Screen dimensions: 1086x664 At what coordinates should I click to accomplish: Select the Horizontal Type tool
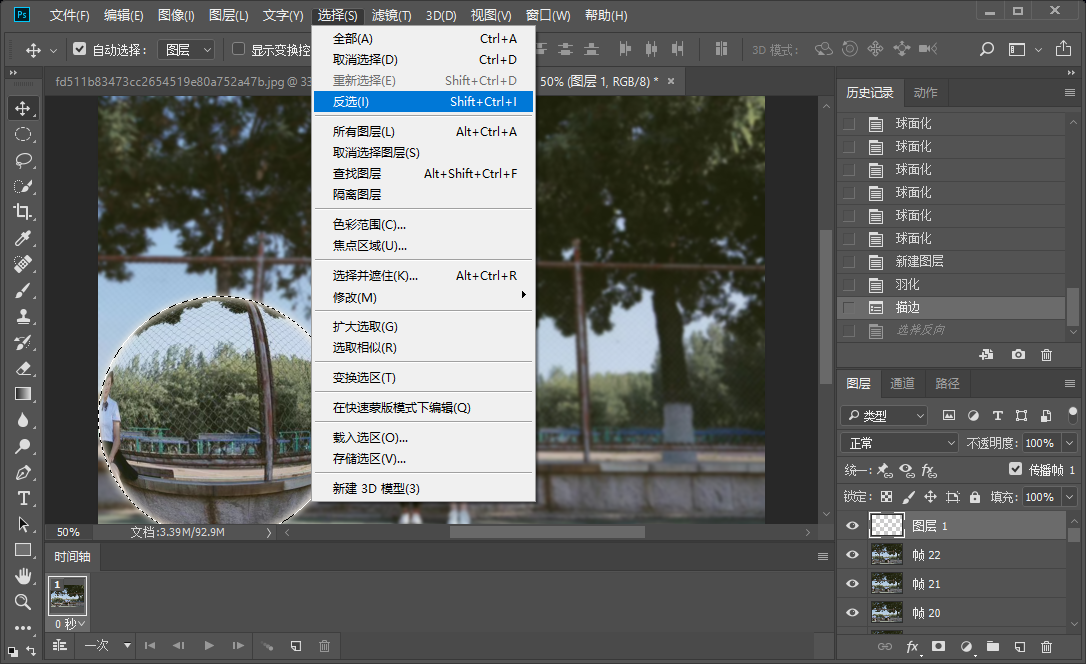click(23, 499)
